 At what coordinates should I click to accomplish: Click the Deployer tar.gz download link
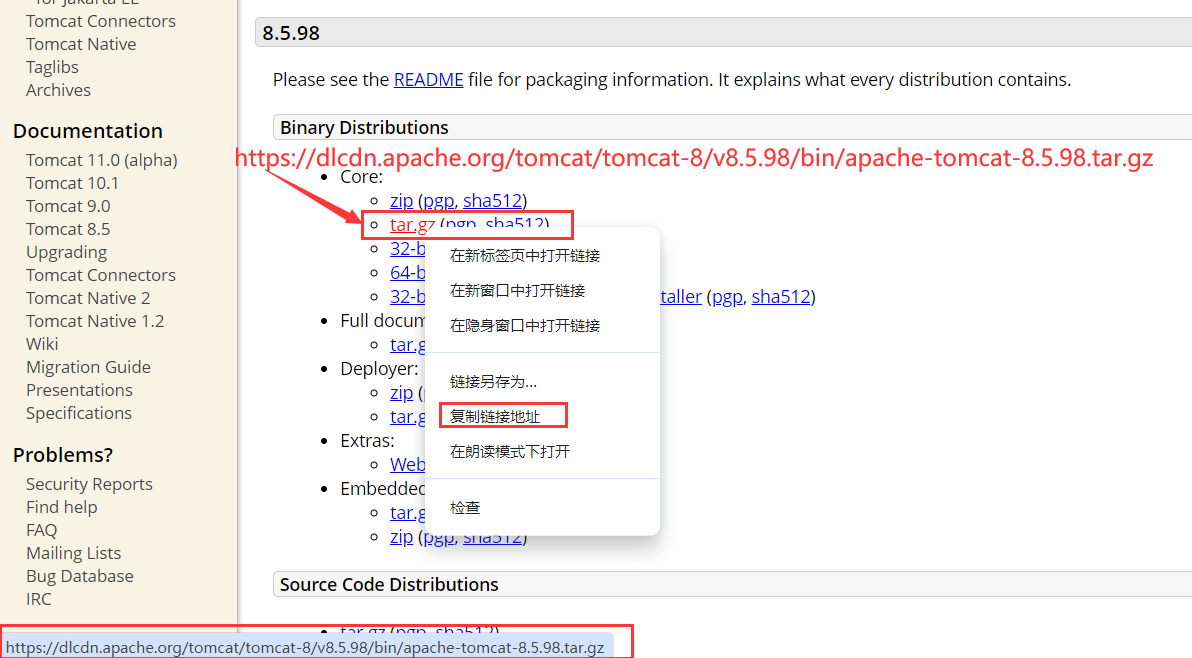(x=407, y=417)
